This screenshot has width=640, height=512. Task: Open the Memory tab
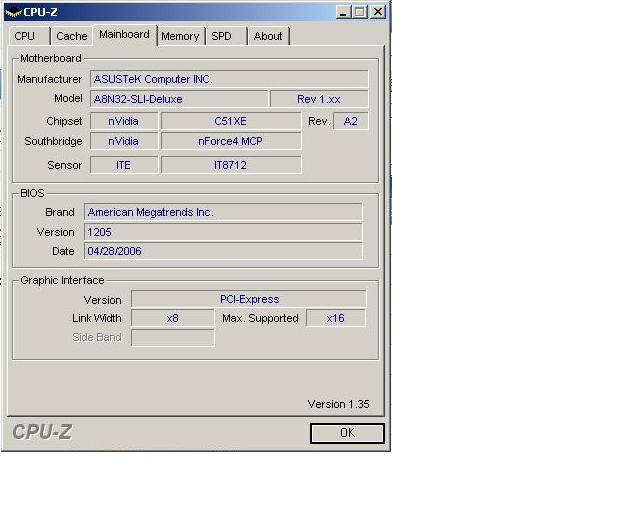[x=180, y=36]
